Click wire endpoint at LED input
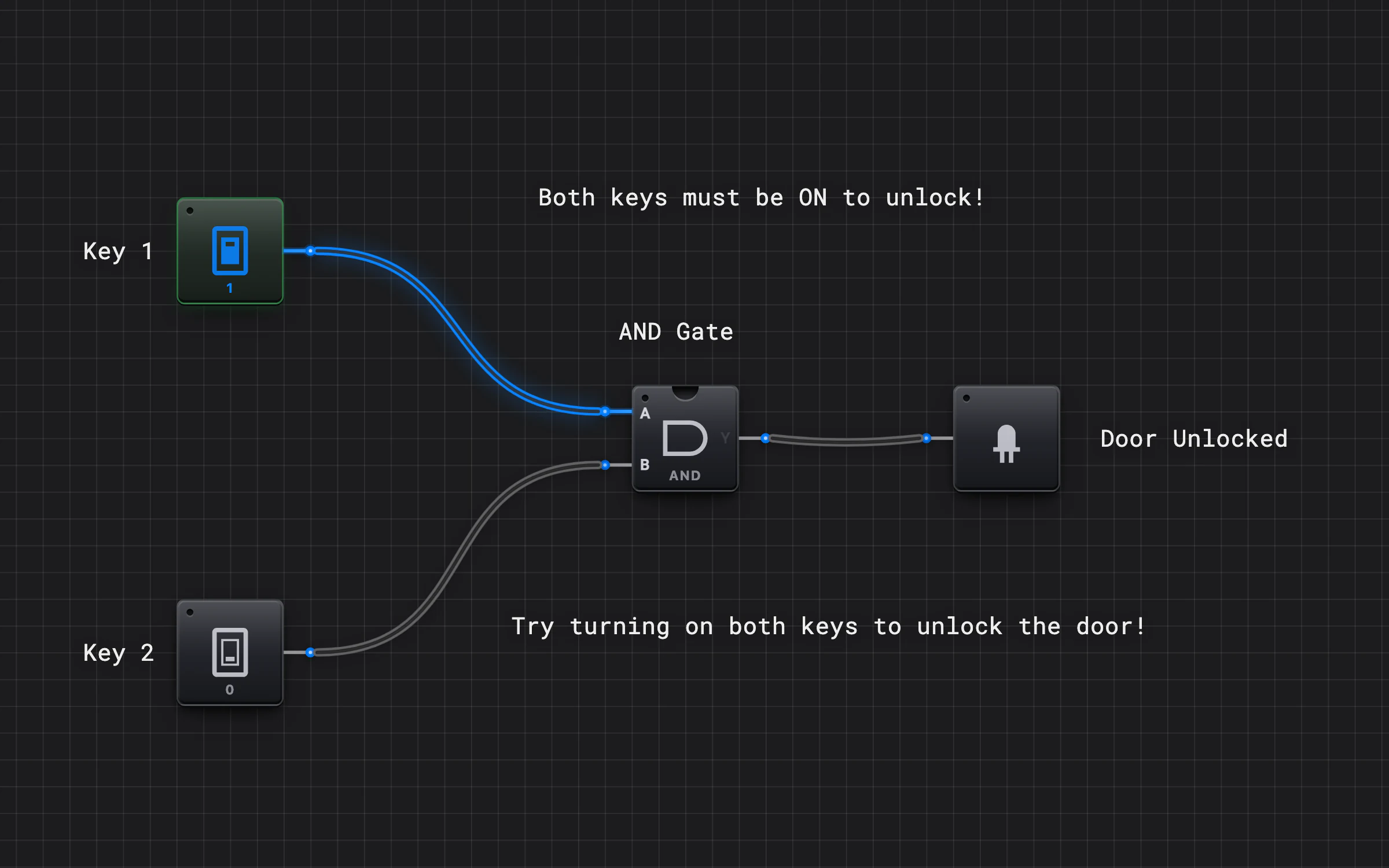The width and height of the screenshot is (1389, 868). coord(927,438)
